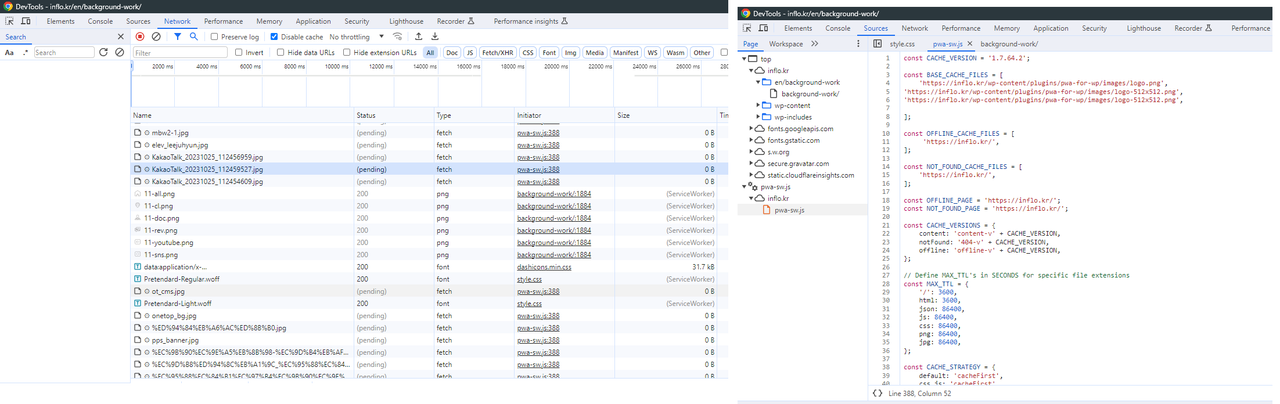
Task: Click the export HAR download arrow icon
Action: click(435, 37)
